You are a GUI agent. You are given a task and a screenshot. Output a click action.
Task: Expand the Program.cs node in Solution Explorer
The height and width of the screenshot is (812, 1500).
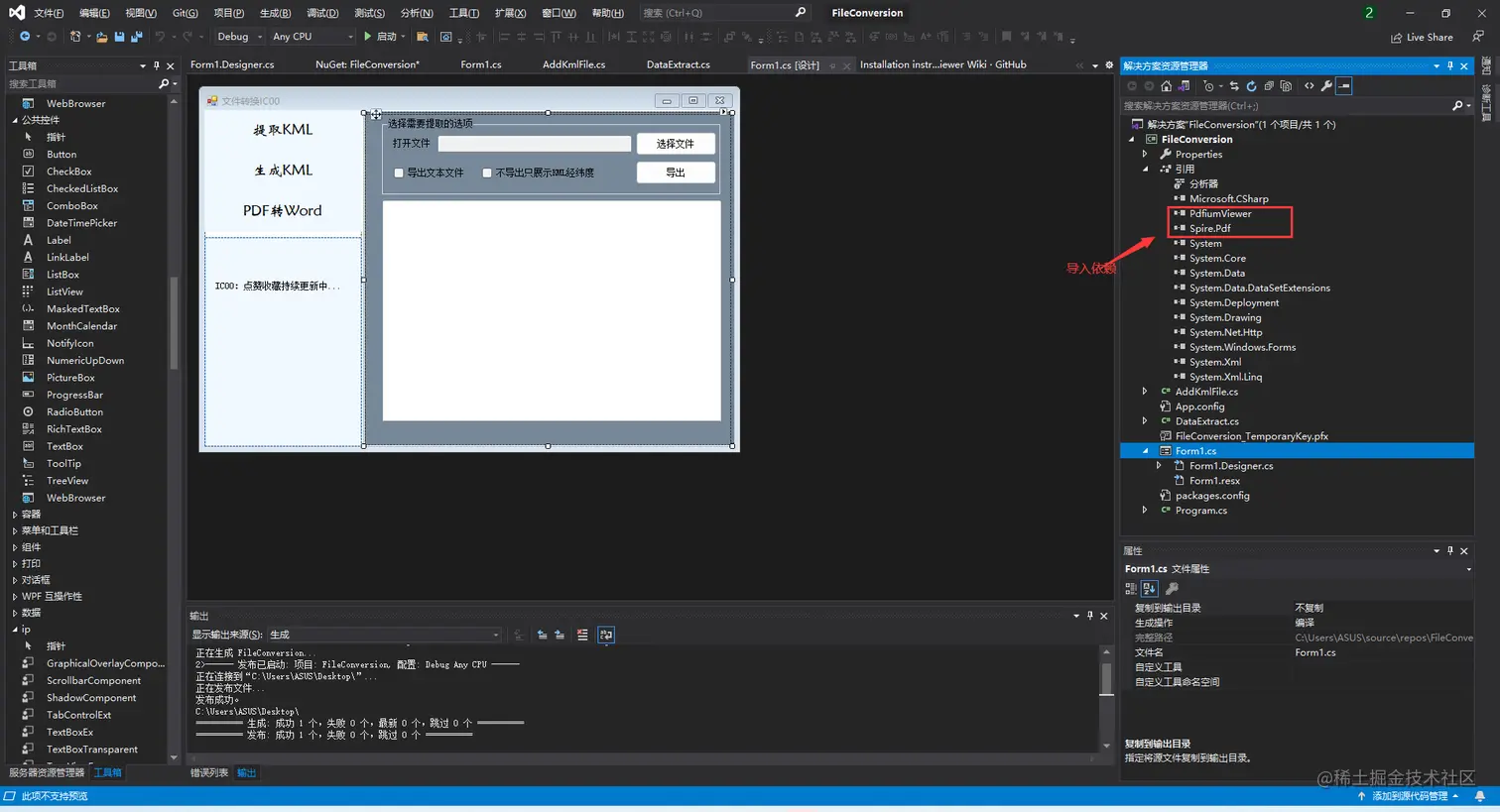click(x=1145, y=511)
